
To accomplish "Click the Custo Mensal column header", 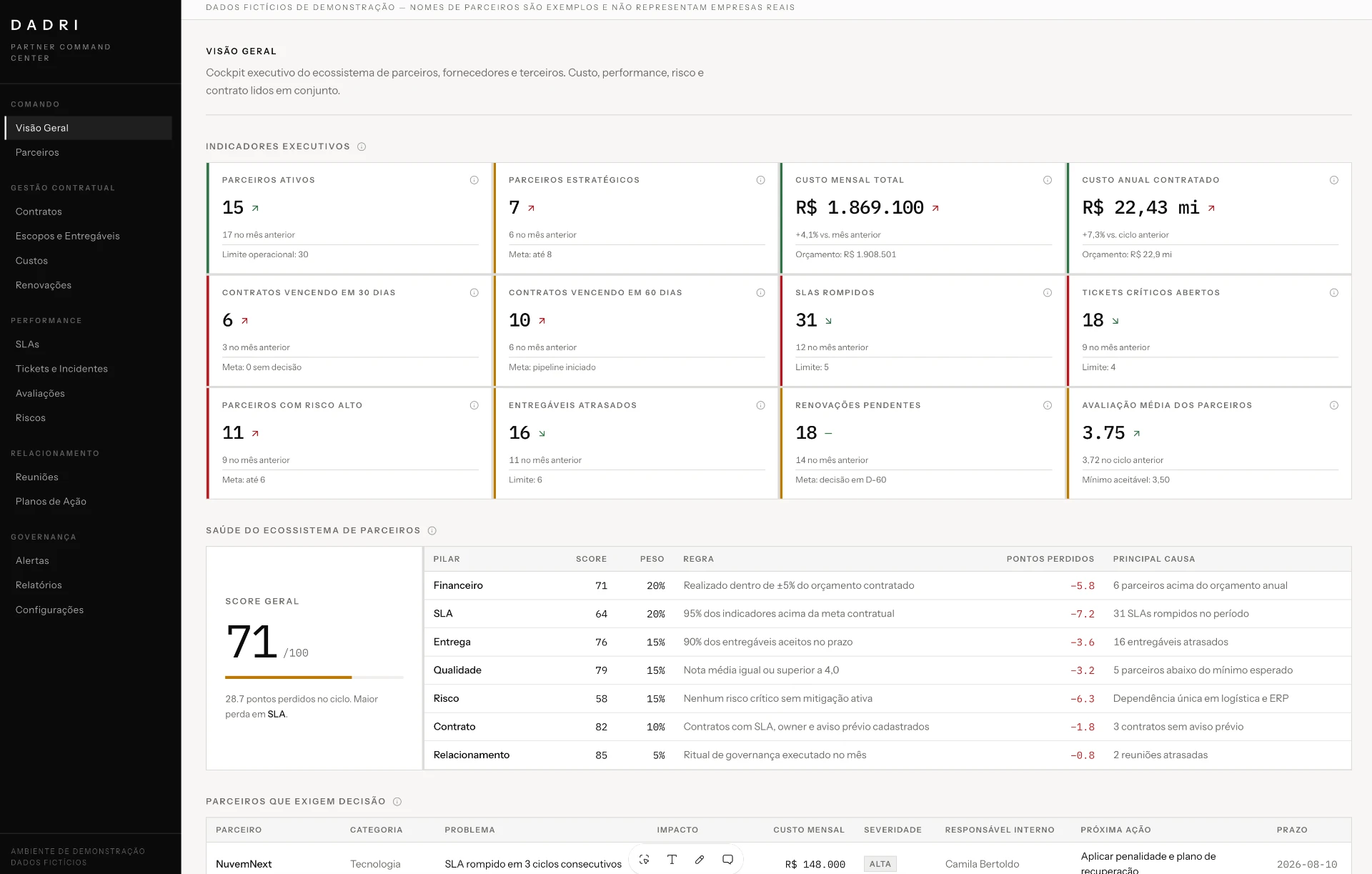I will click(x=809, y=830).
